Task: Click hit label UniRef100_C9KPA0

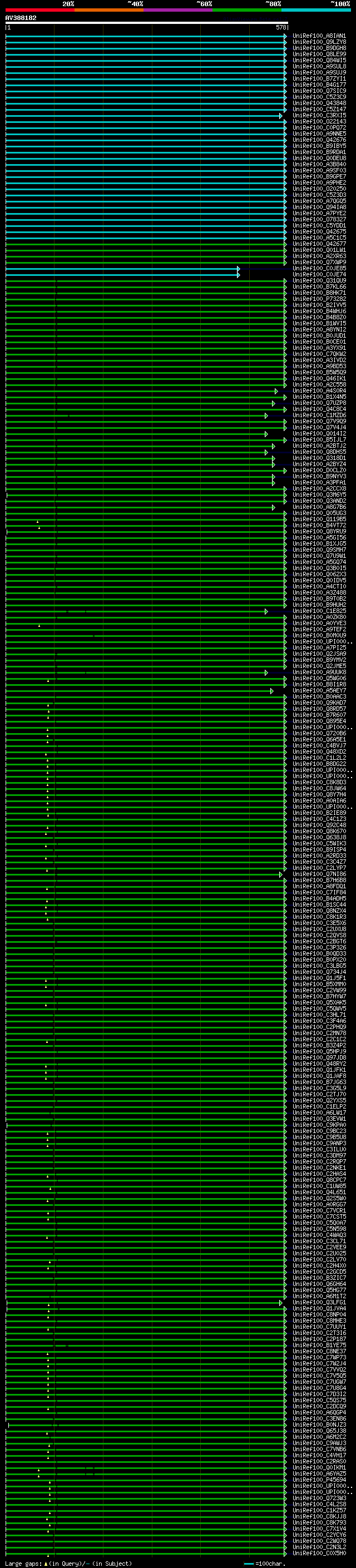Action: pyautogui.click(x=319, y=1125)
